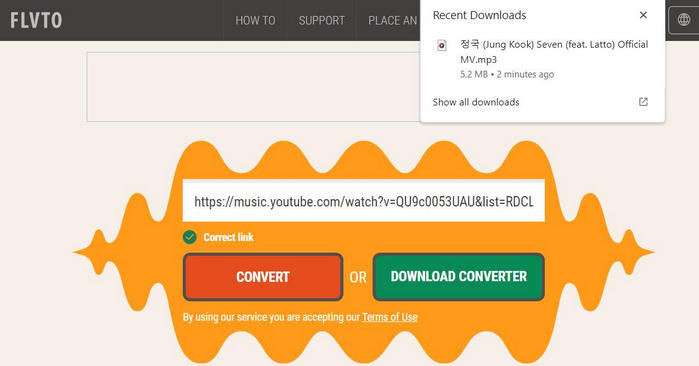Click the Recent Downloads heading
This screenshot has height=366, width=699.
479,15
